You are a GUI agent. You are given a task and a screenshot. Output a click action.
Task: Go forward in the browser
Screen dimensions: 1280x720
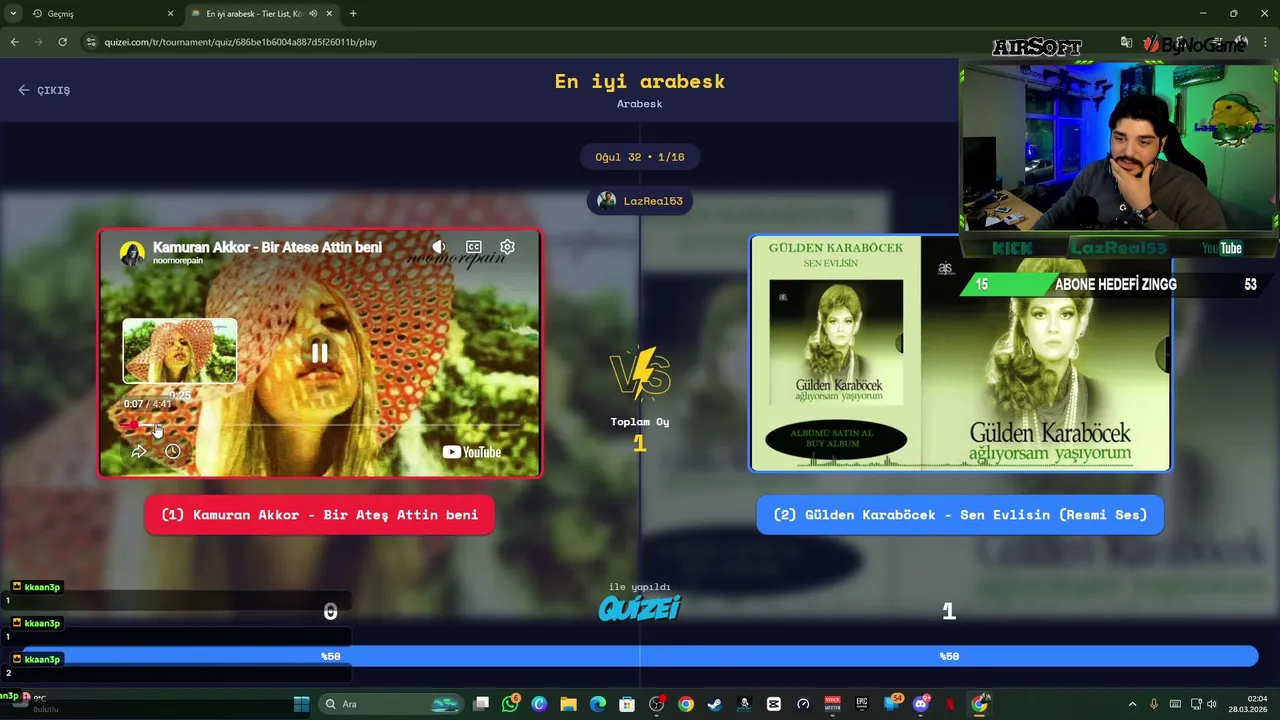coord(38,42)
